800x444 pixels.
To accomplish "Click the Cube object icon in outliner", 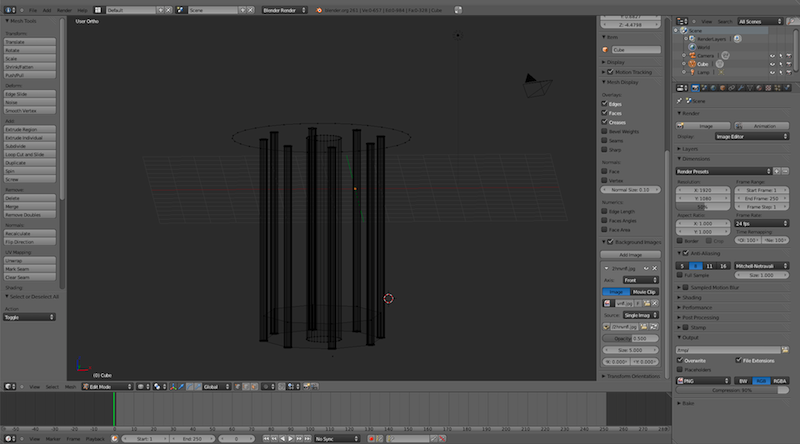I will point(692,64).
